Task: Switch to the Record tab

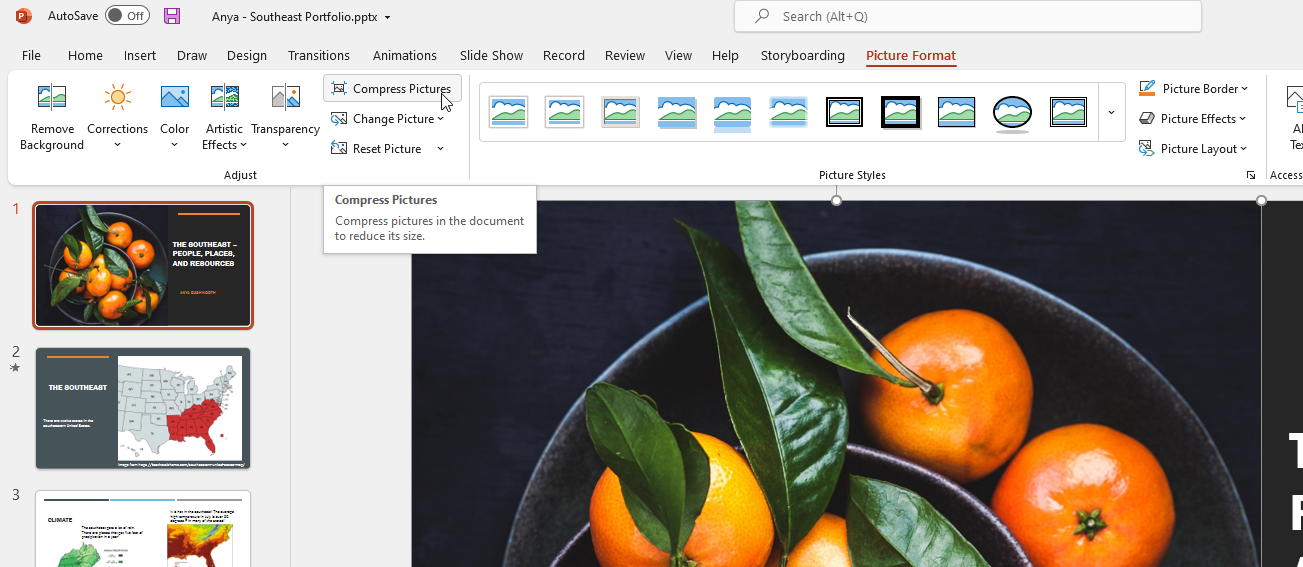Action: coord(564,55)
